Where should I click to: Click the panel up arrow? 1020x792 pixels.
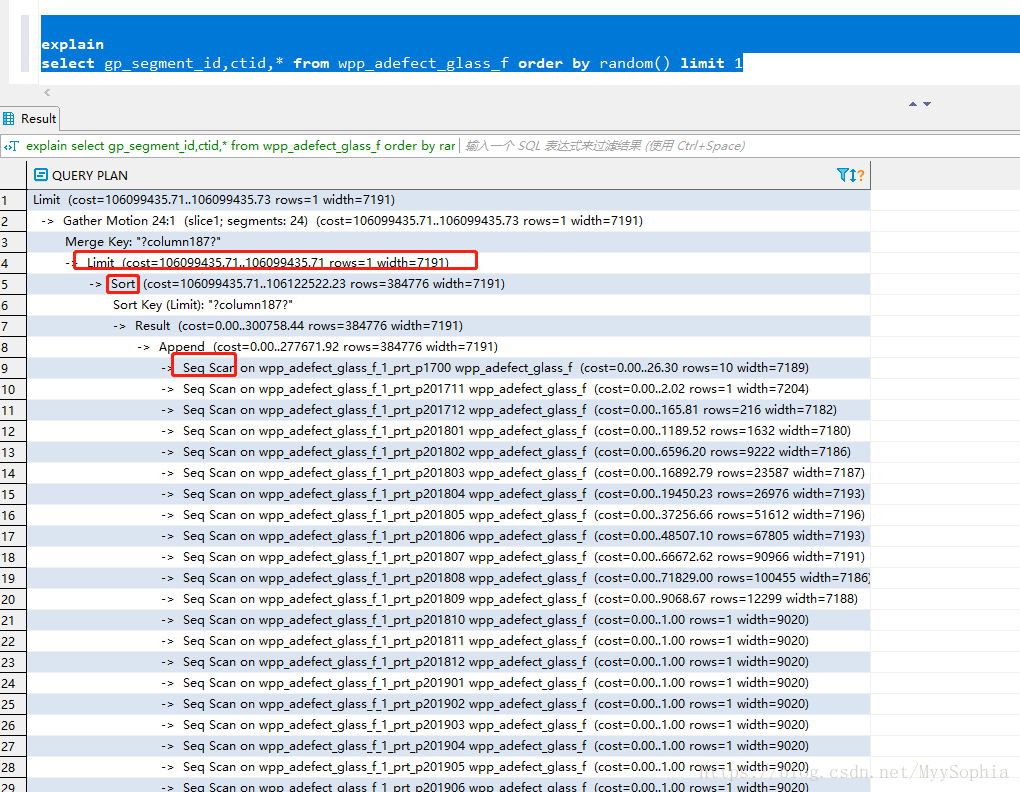click(913, 104)
